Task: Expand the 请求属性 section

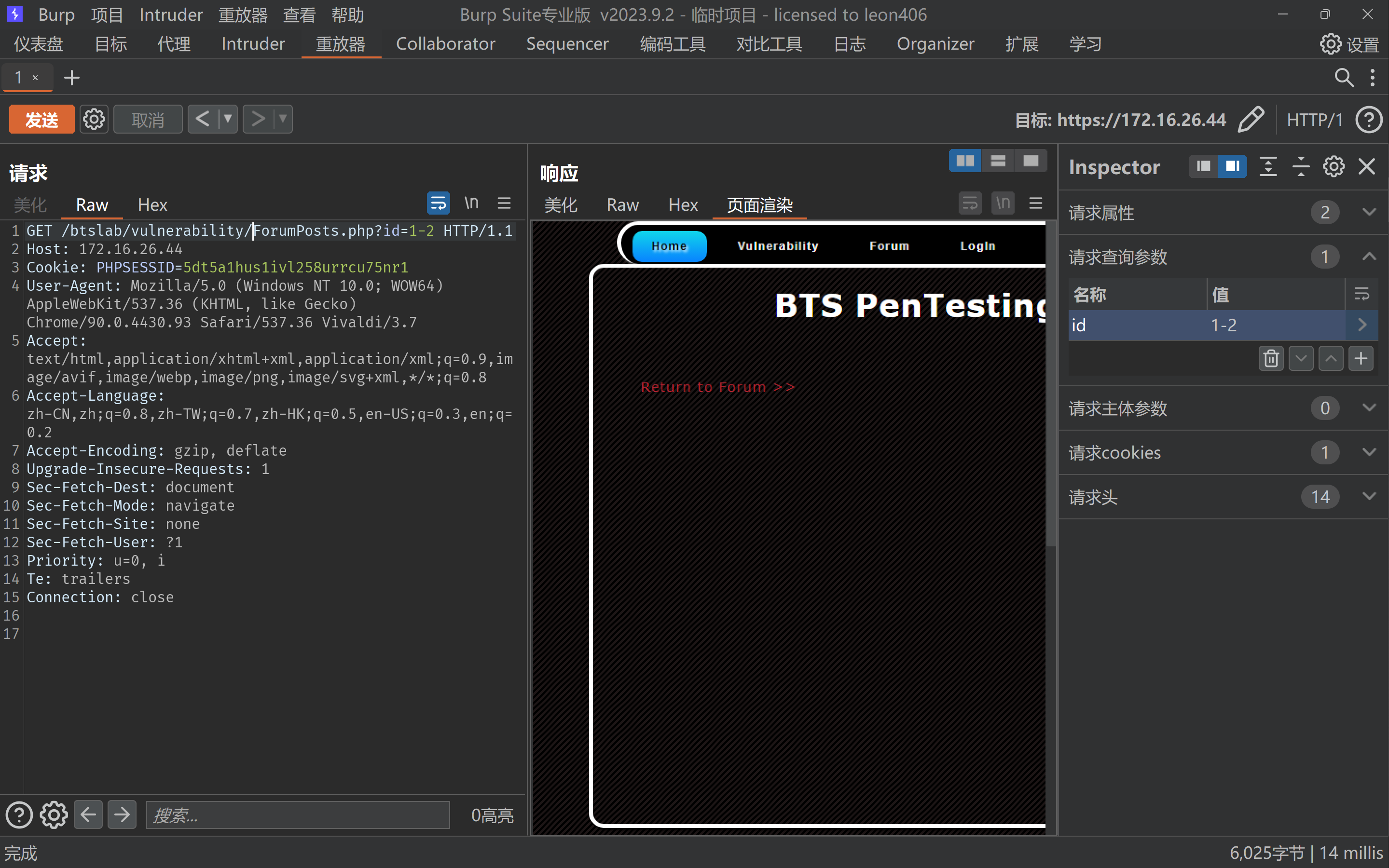Action: pyautogui.click(x=1369, y=212)
